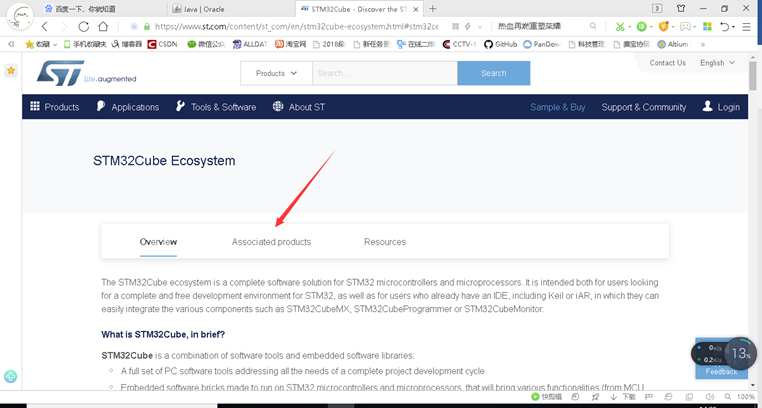Viewport: 762px width, 408px height.
Task: Open the colorful apps grid extension
Action: (707, 26)
